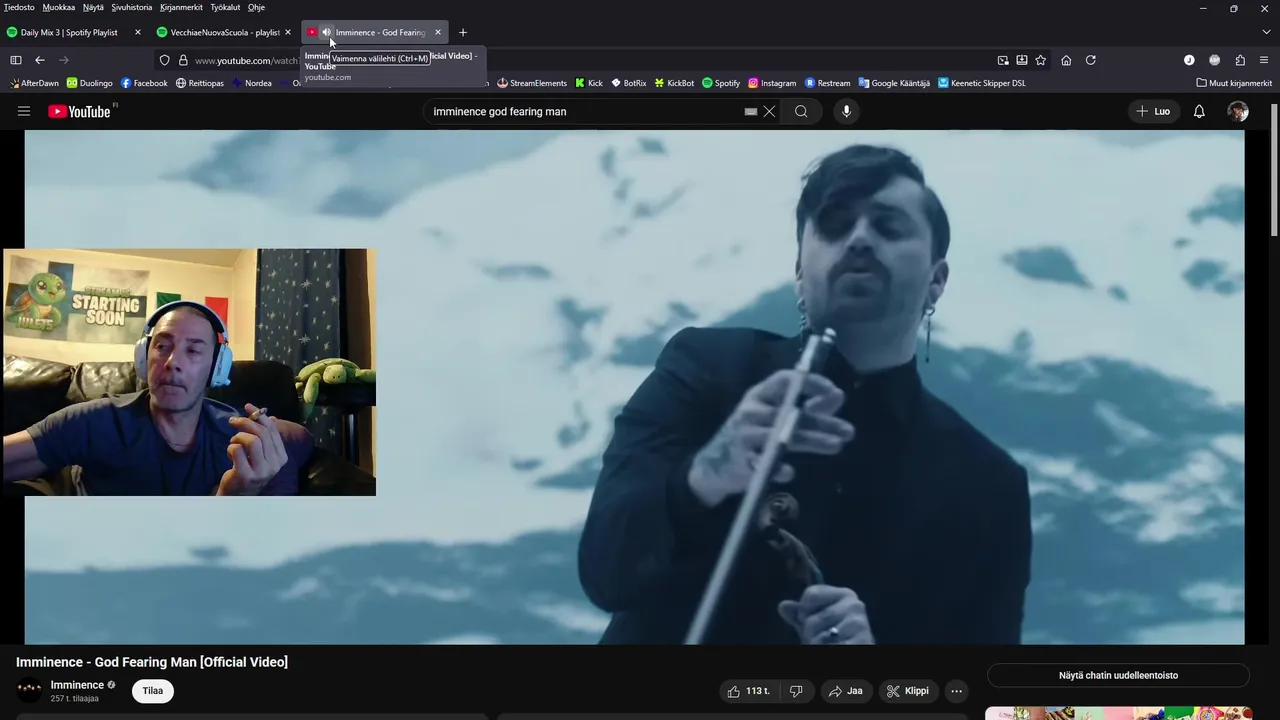Open the ABP adblocker extension

pyautogui.click(x=1215, y=60)
